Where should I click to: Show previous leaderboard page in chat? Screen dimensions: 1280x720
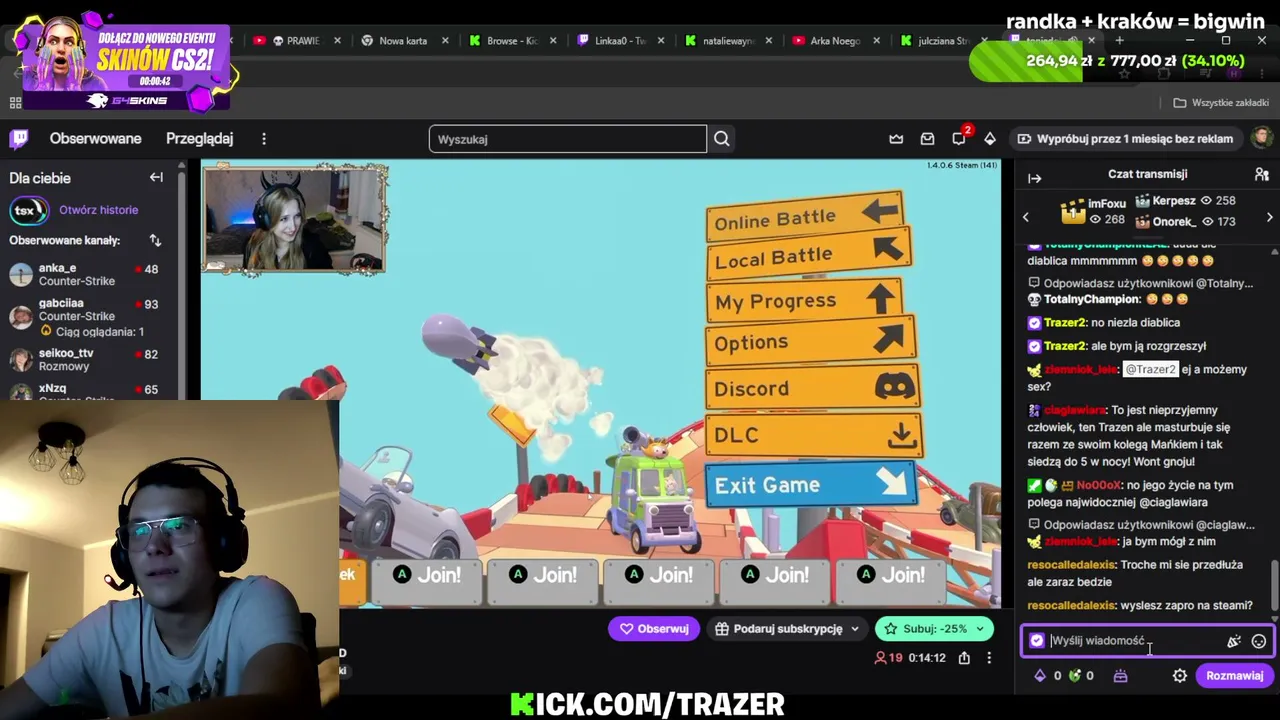1026,217
